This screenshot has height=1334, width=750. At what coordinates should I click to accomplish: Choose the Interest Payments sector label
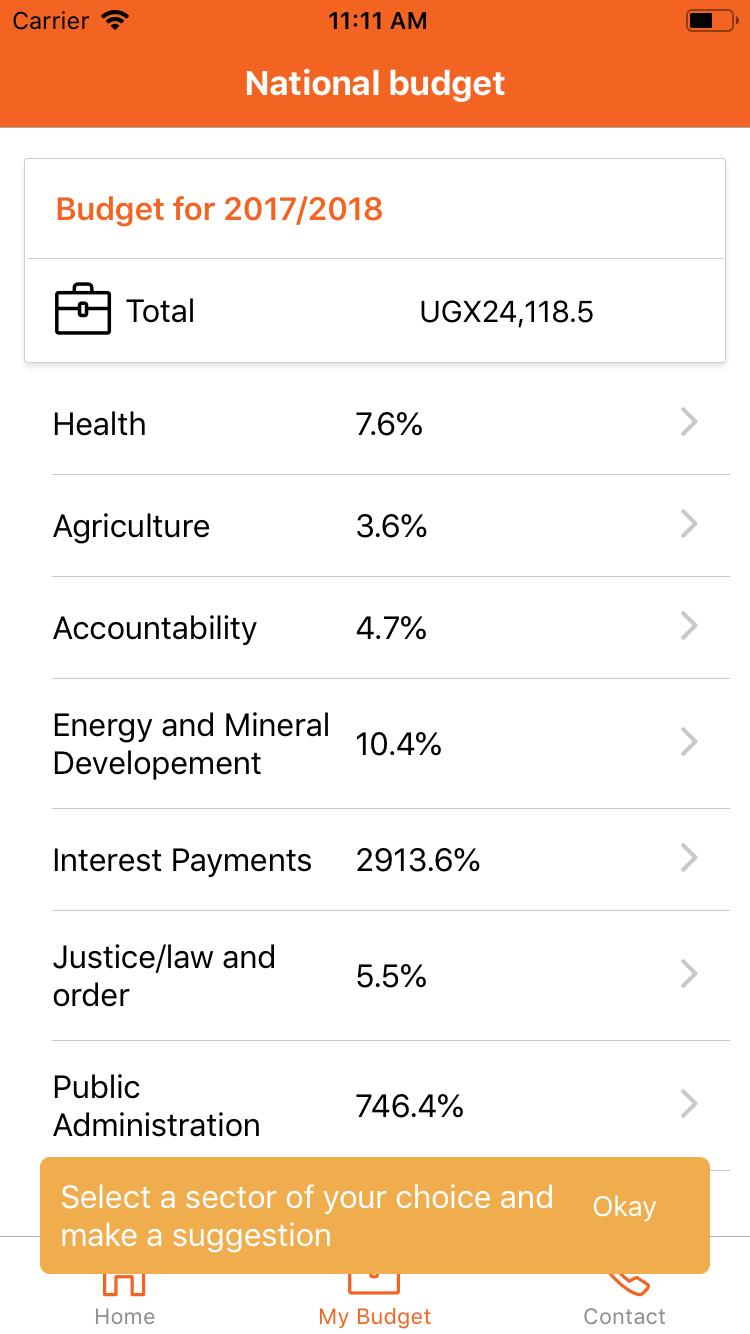182,860
